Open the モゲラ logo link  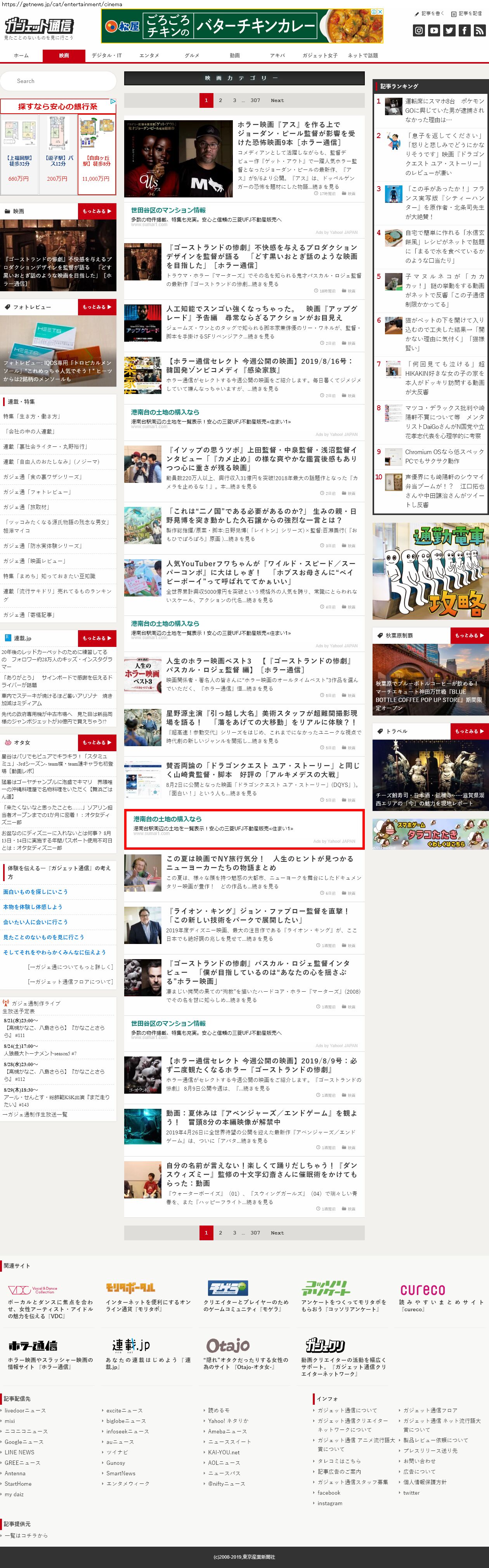click(x=228, y=1288)
